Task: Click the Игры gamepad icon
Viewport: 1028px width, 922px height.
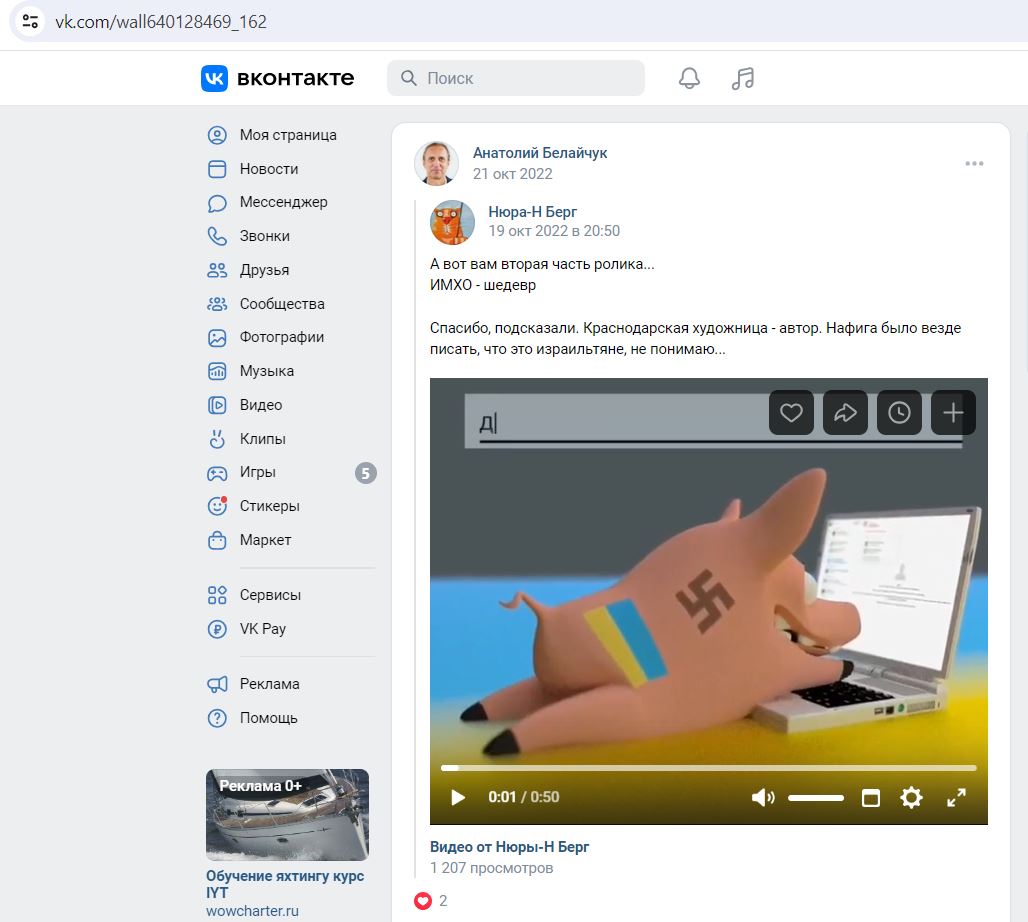Action: (217, 473)
